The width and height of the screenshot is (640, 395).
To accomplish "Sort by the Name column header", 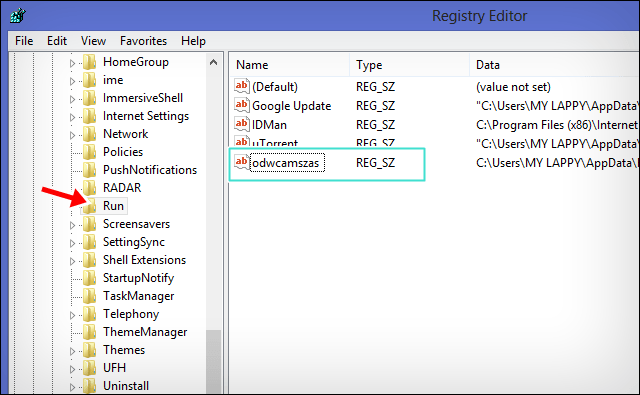I will [289, 64].
